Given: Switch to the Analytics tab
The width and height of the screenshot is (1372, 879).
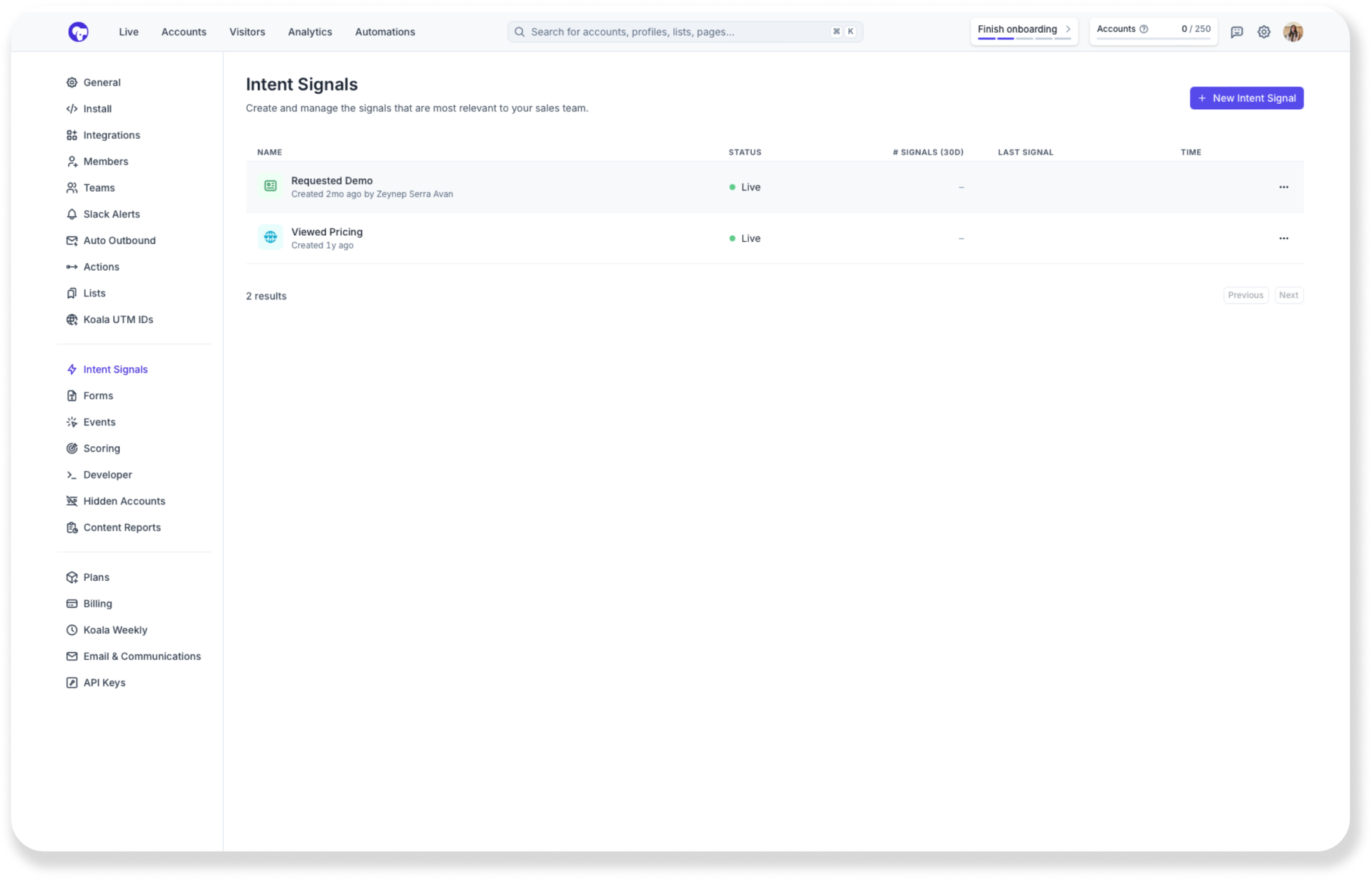Looking at the screenshot, I should point(310,31).
